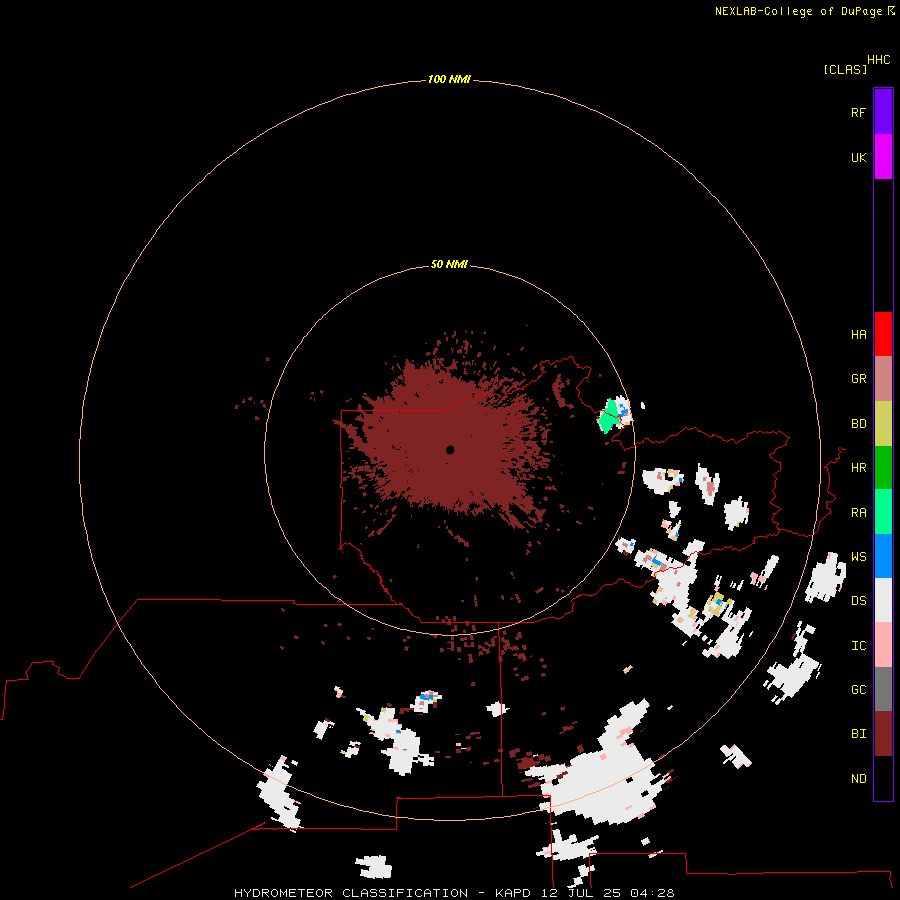
Task: Click the WS legend label
Action: point(858,557)
